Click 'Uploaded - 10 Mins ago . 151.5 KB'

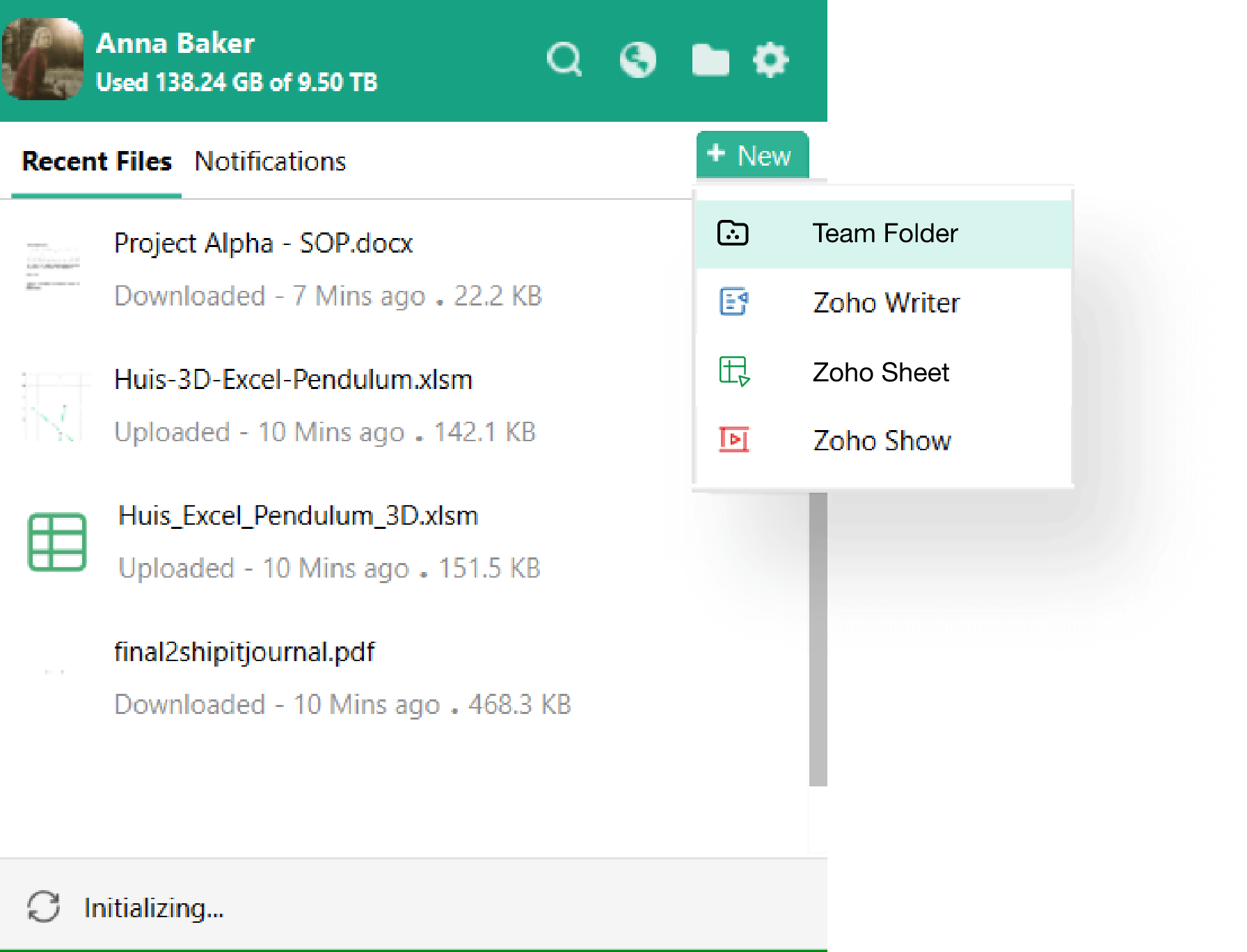pyautogui.click(x=329, y=569)
